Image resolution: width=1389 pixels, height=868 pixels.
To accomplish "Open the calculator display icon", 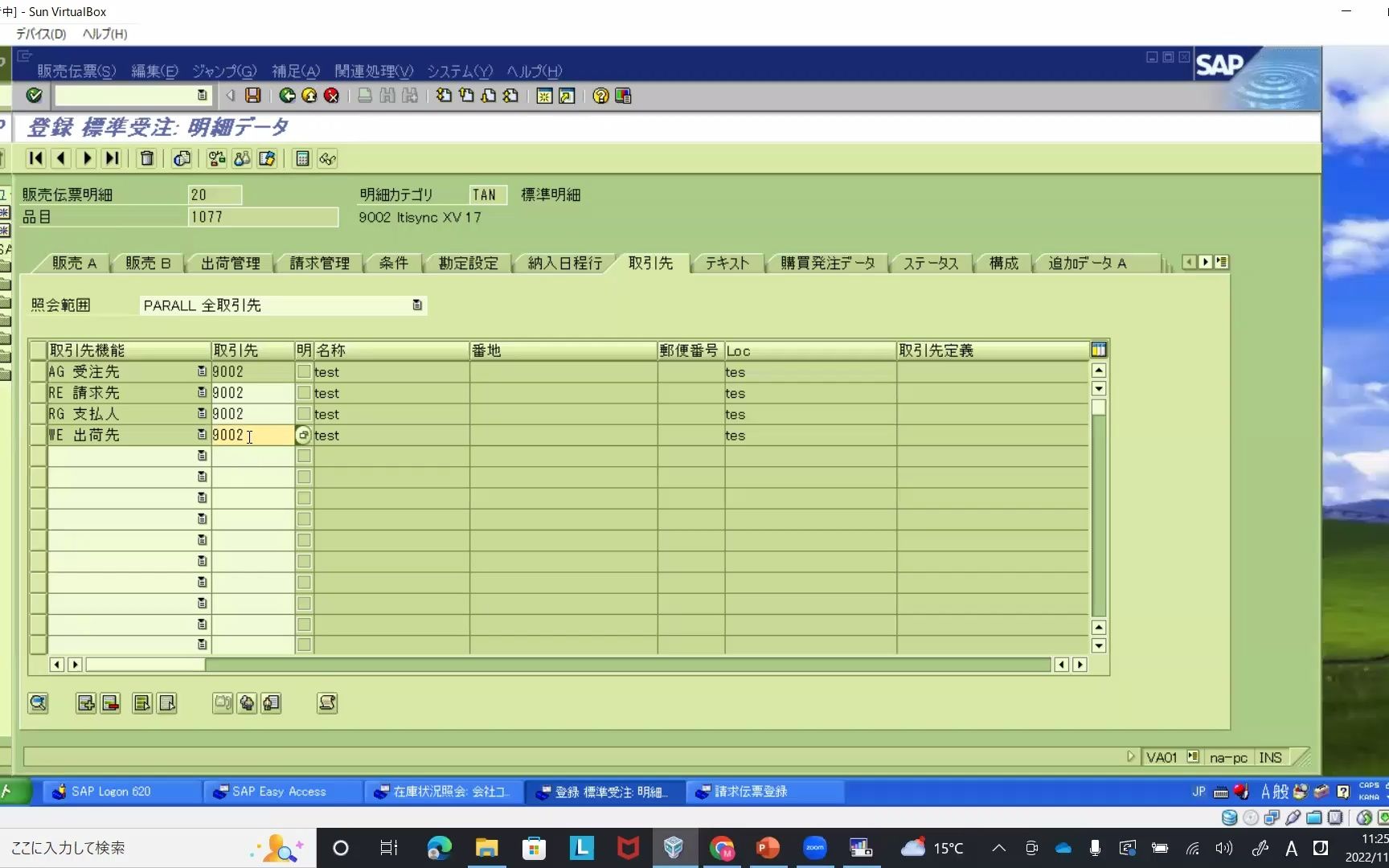I will tap(302, 158).
